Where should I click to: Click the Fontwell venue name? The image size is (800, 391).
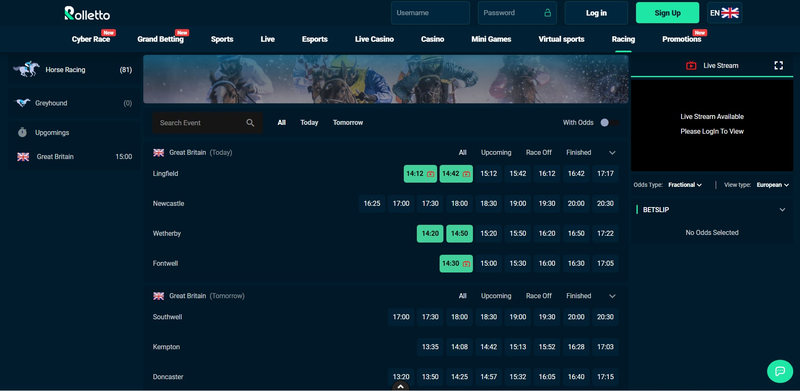(165, 264)
